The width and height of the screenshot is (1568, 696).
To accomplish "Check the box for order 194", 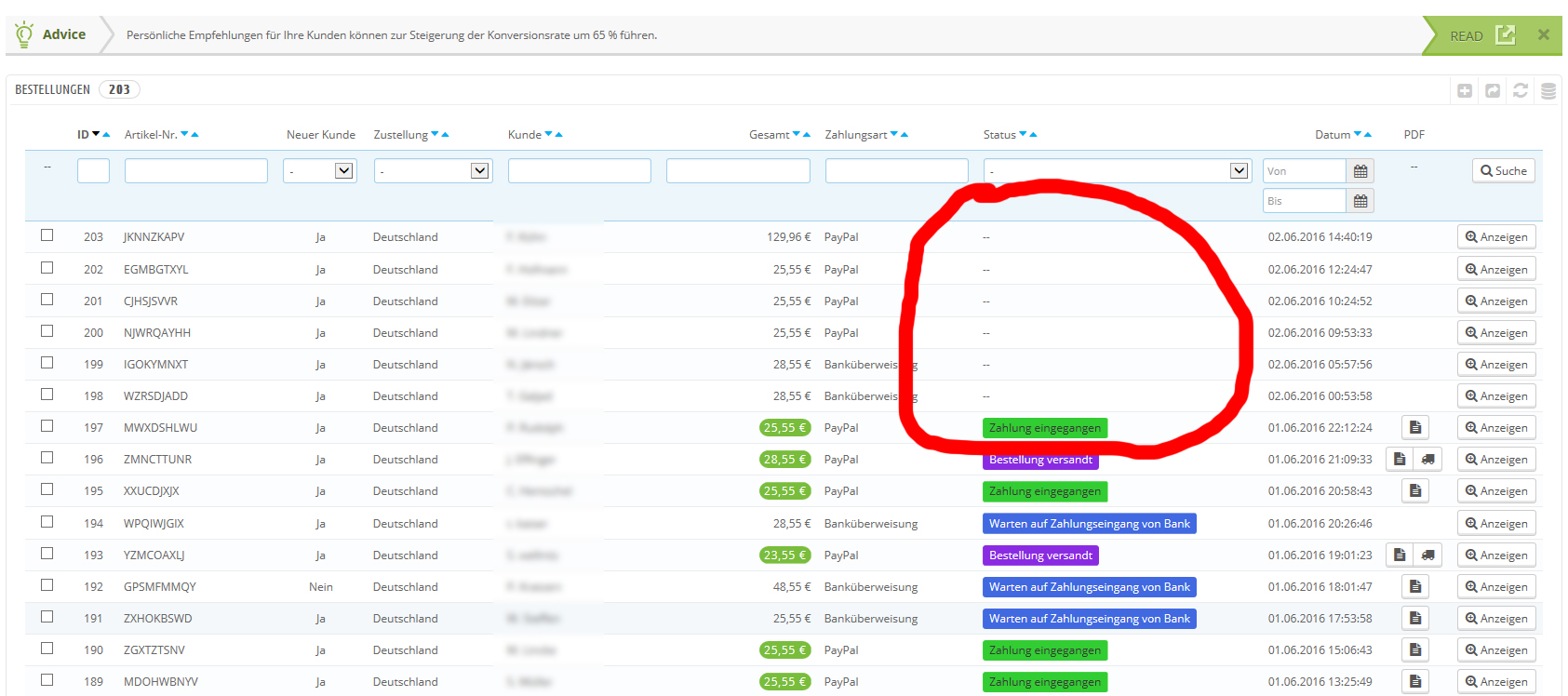I will pyautogui.click(x=47, y=522).
